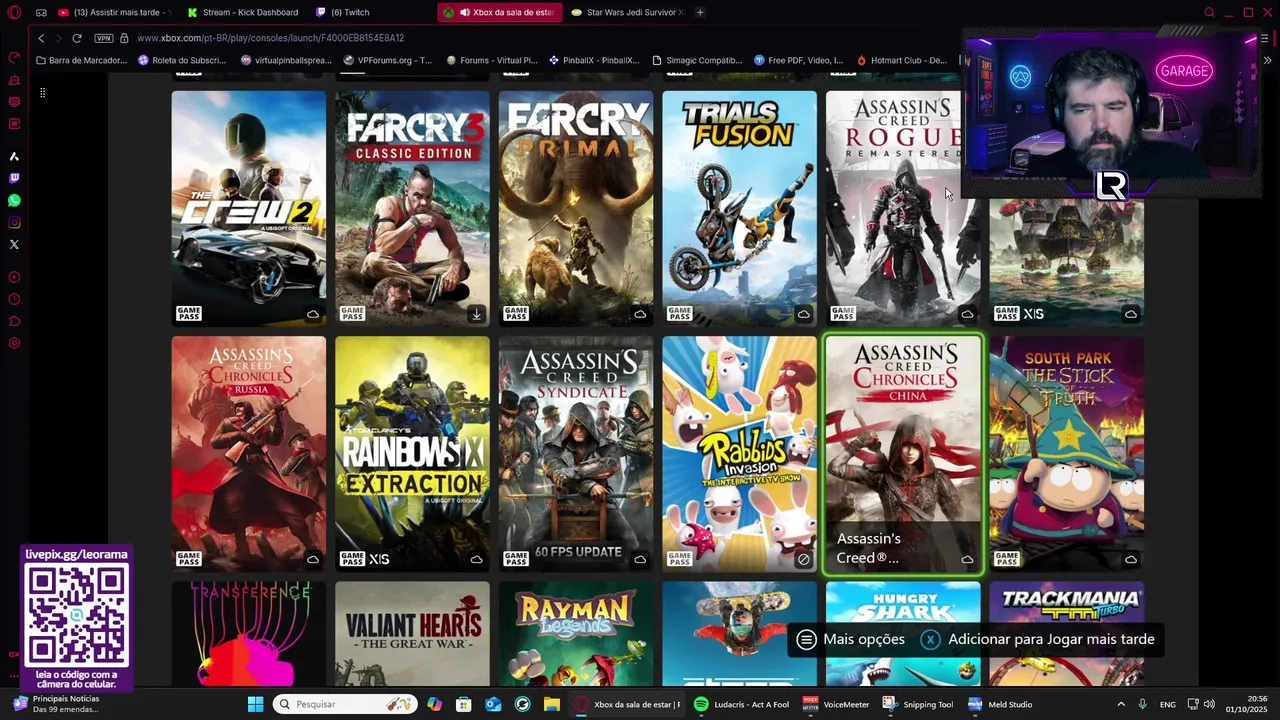
Task: Click the unavailable icon on Rabbids Invasion tile
Action: [x=803, y=559]
